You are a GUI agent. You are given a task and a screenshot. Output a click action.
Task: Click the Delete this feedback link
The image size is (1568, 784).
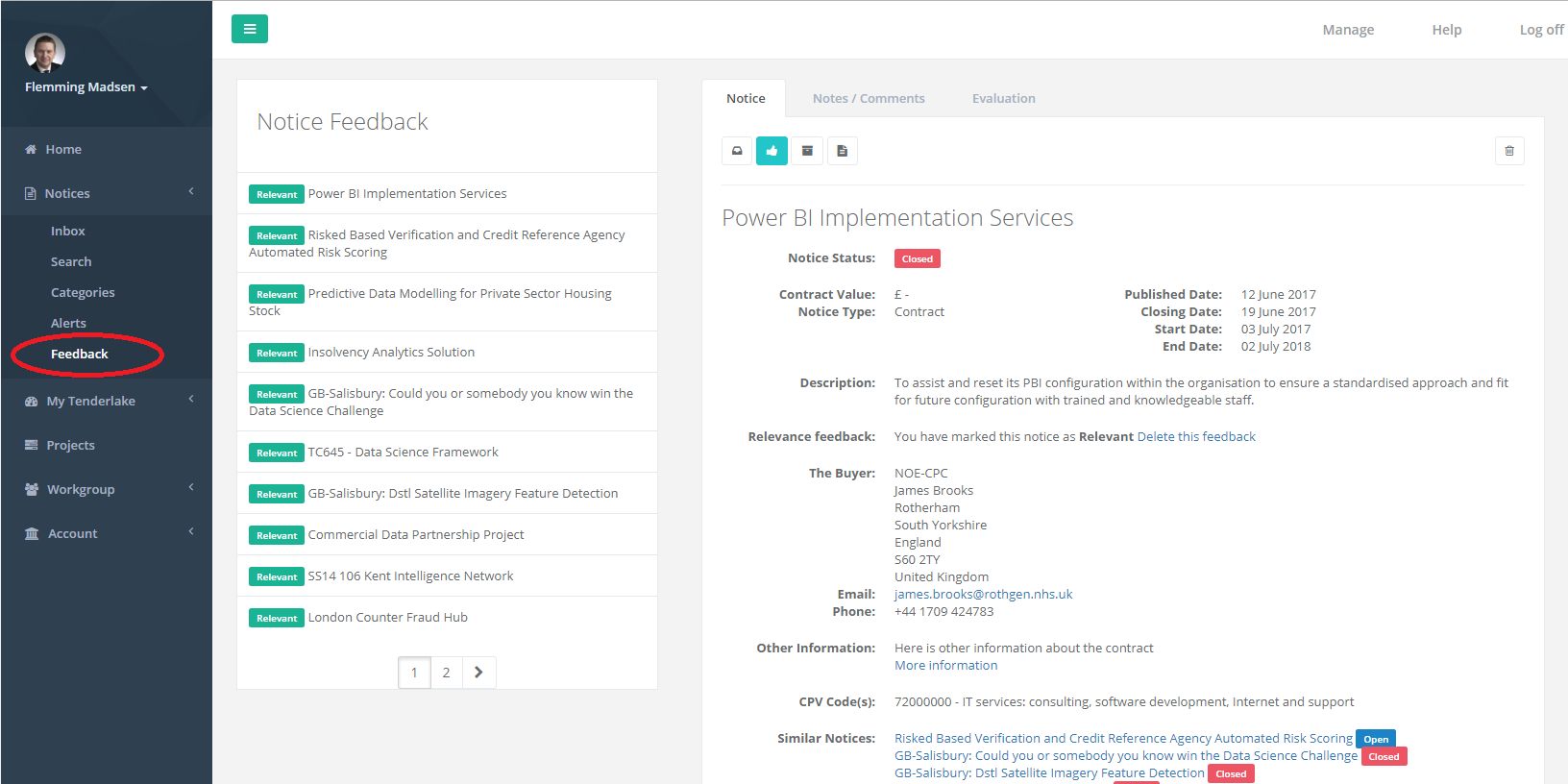[1196, 436]
